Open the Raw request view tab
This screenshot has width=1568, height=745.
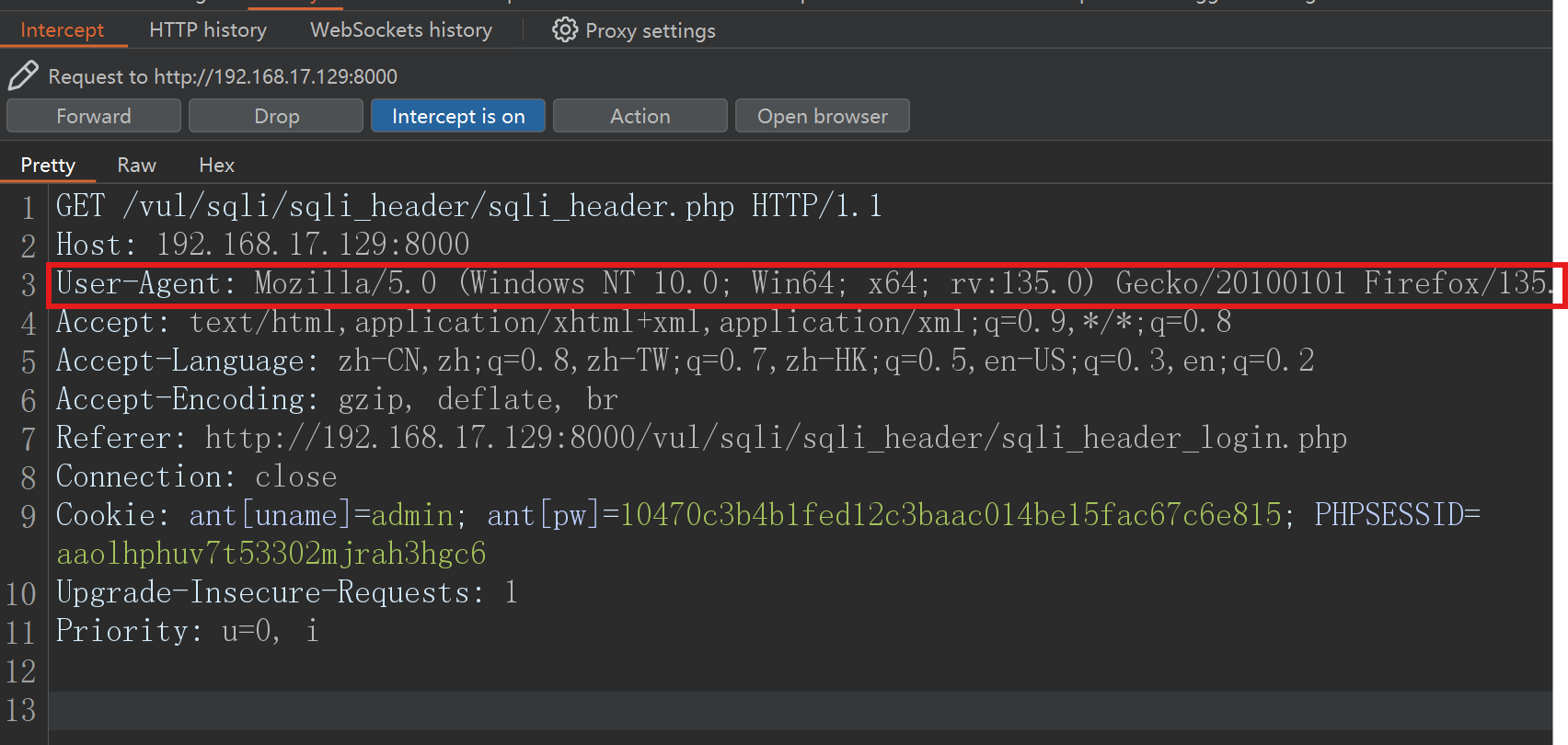pos(136,166)
